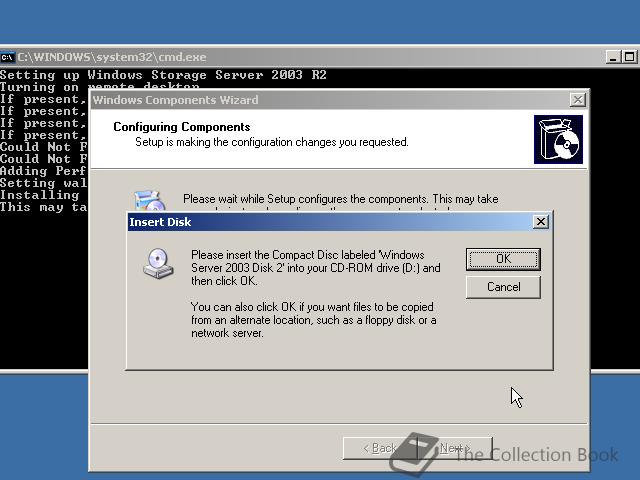
Task: Minimize the cmd.exe window
Action: click(x=613, y=57)
